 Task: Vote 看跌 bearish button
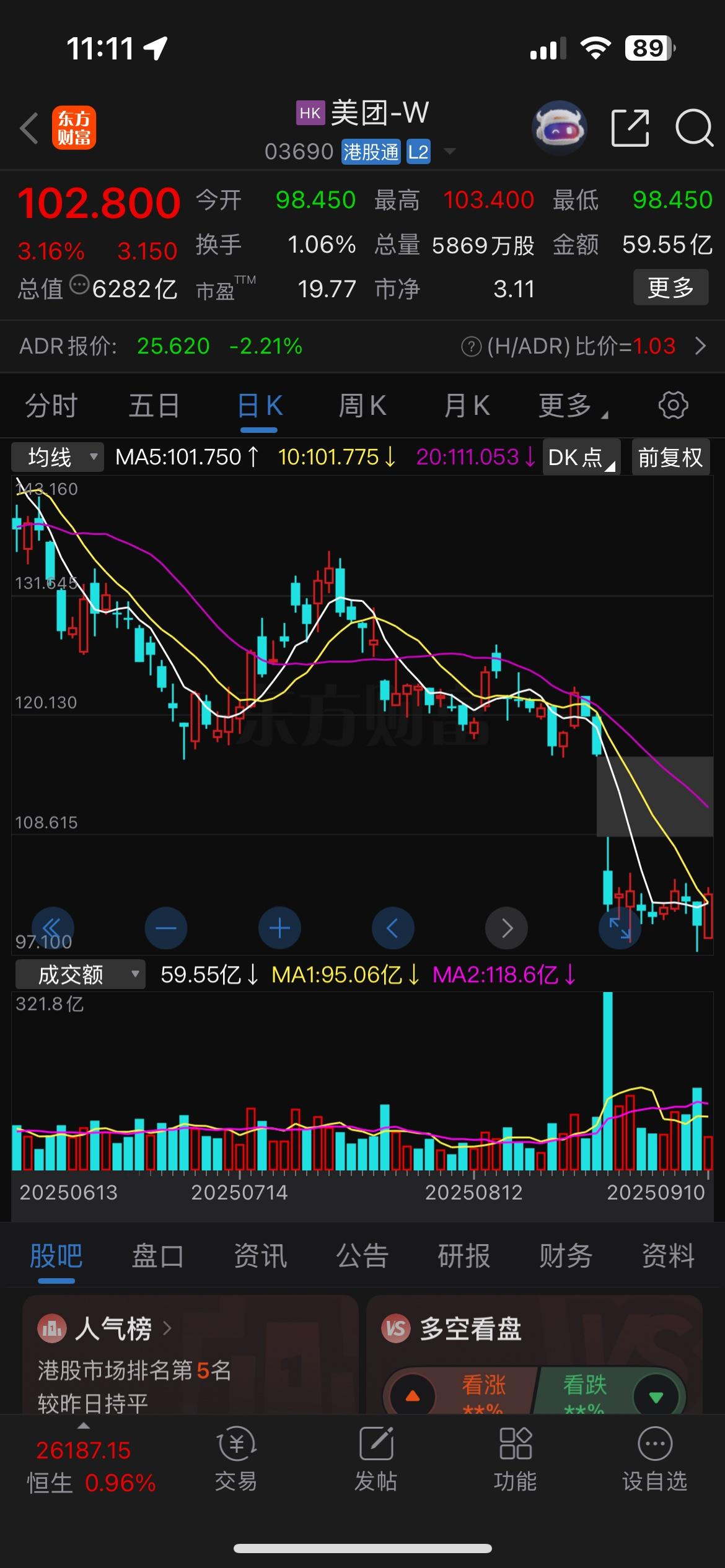click(x=610, y=1390)
